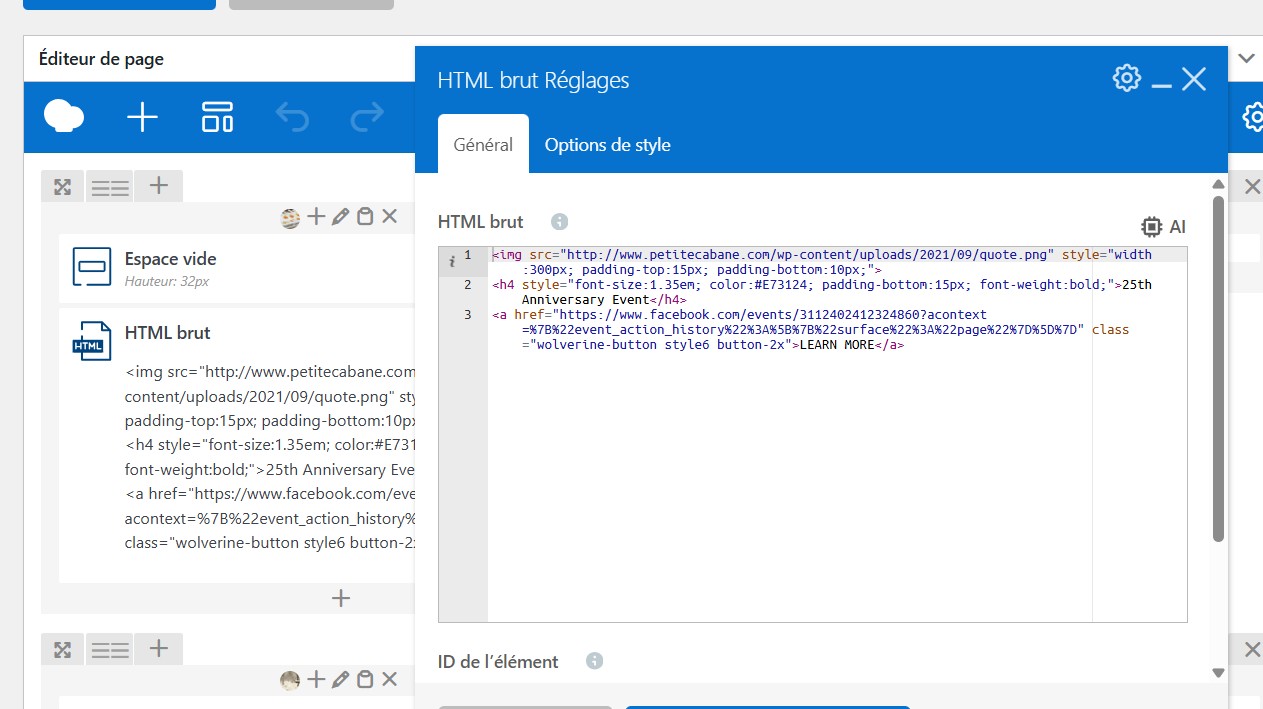
Task: Show info tooltip beside HTML brut label
Action: click(560, 222)
